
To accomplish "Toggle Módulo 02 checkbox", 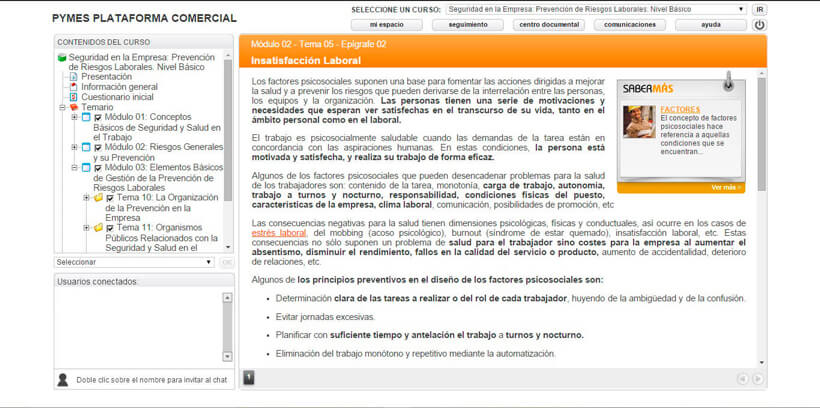I will coord(98,148).
